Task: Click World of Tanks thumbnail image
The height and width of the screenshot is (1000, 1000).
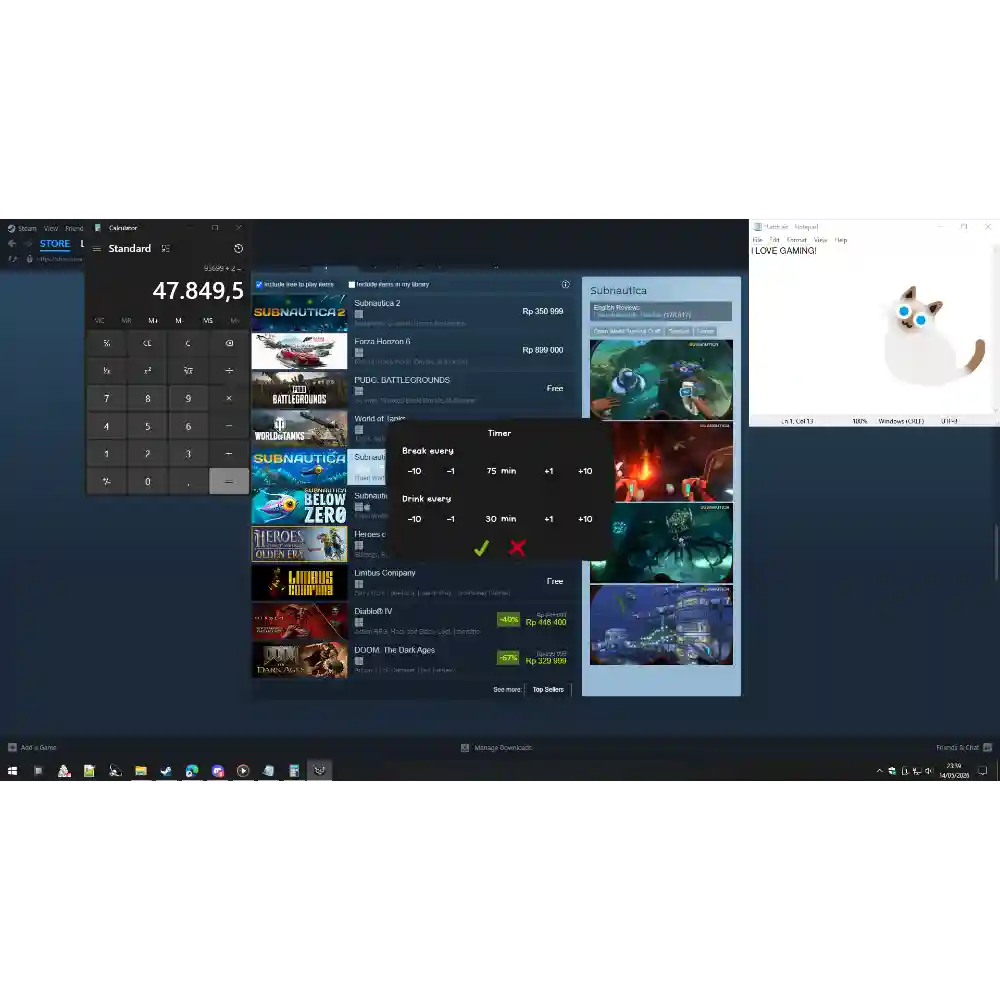Action: pos(299,428)
